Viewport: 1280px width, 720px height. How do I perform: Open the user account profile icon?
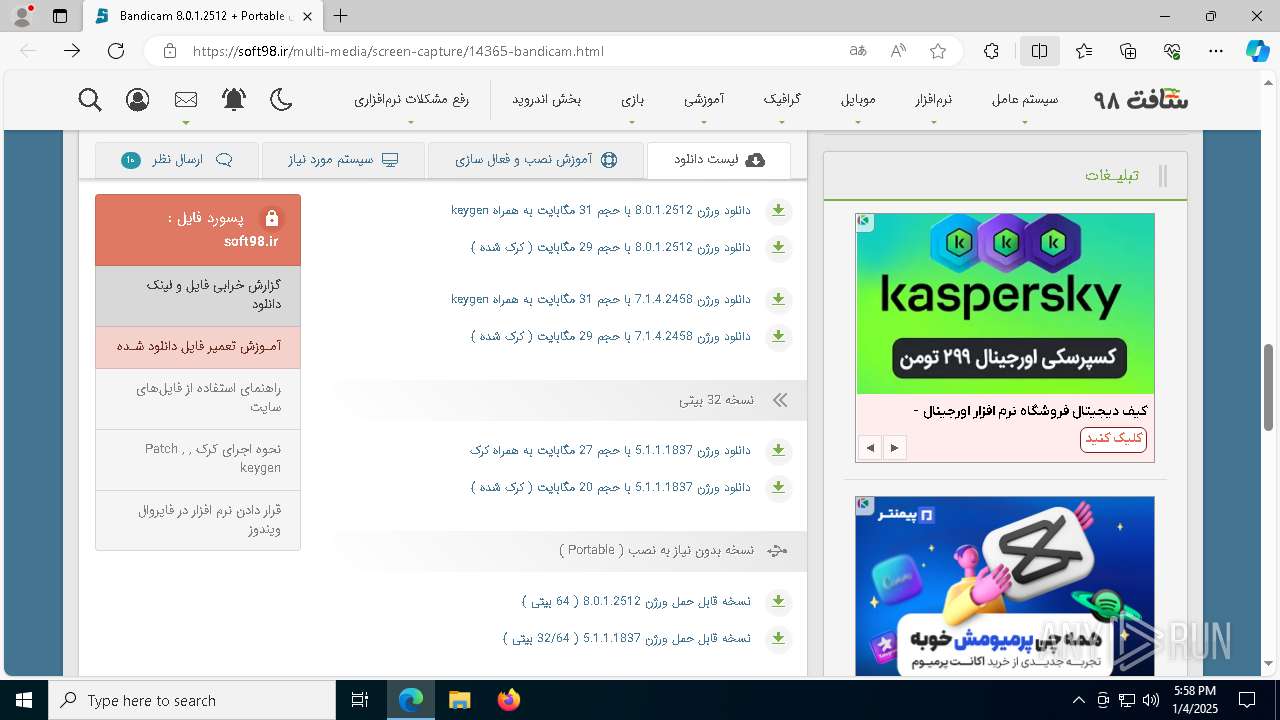point(138,100)
